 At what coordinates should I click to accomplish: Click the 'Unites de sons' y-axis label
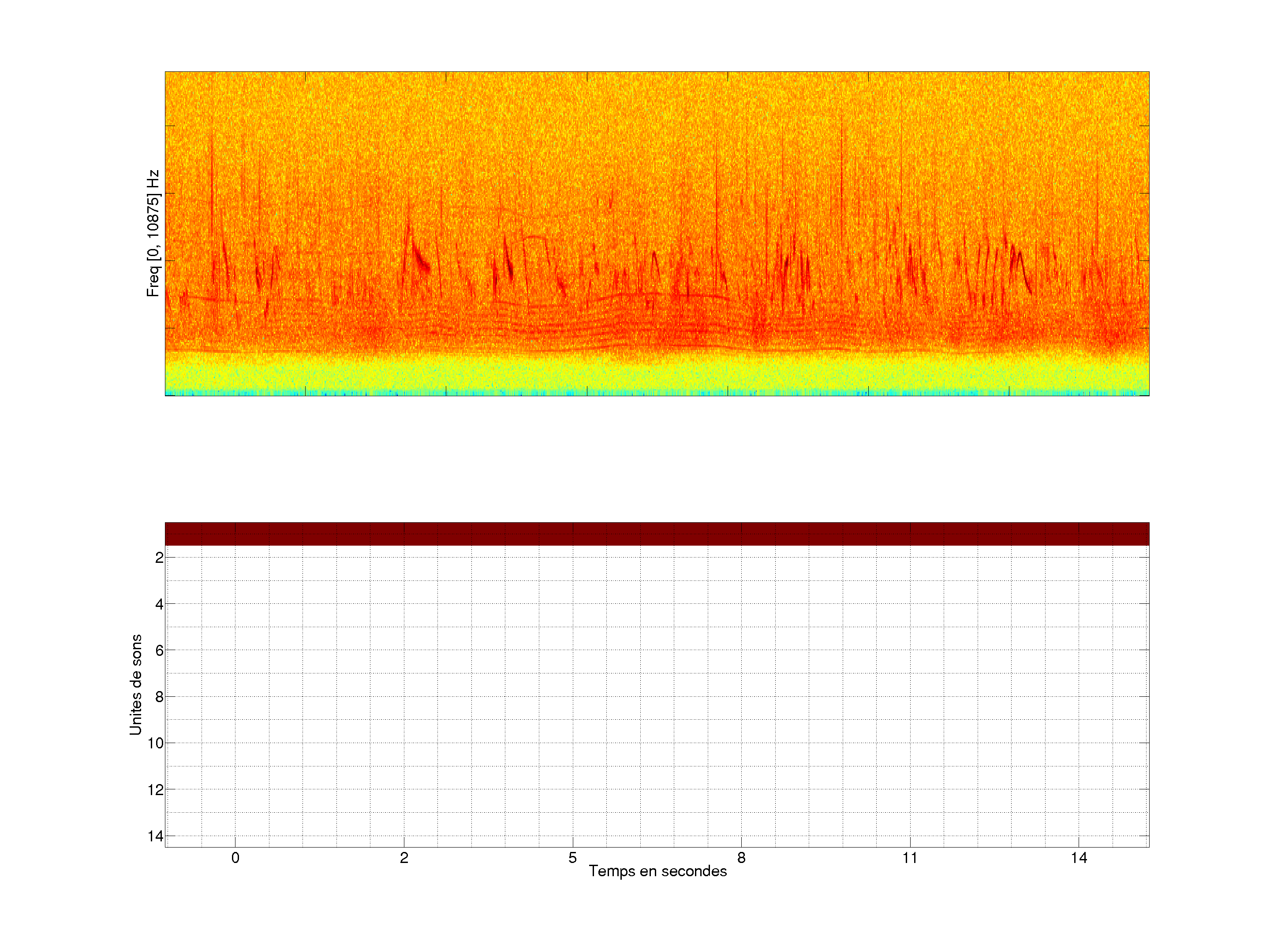click(x=135, y=684)
